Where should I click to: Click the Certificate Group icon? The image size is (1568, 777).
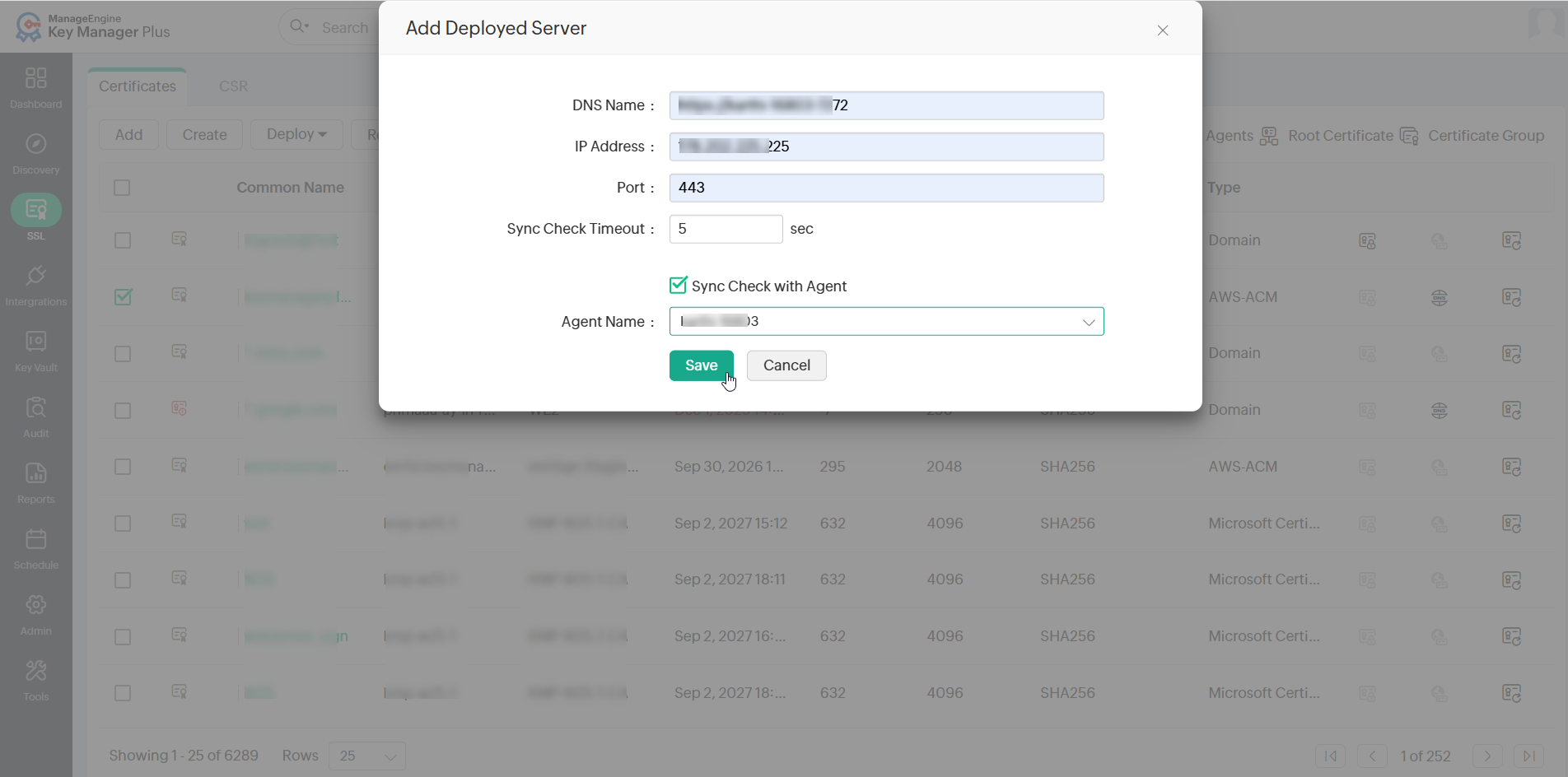[1409, 136]
